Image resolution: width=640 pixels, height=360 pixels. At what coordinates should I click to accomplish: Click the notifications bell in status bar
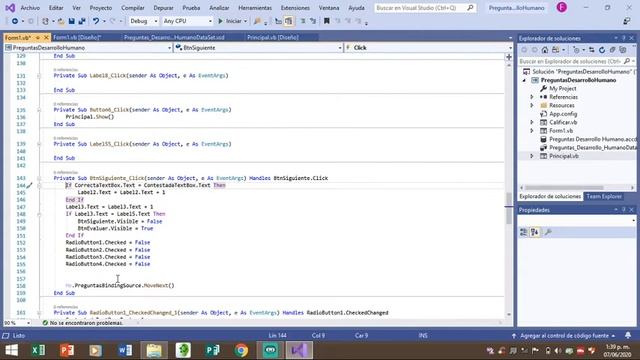(628, 335)
